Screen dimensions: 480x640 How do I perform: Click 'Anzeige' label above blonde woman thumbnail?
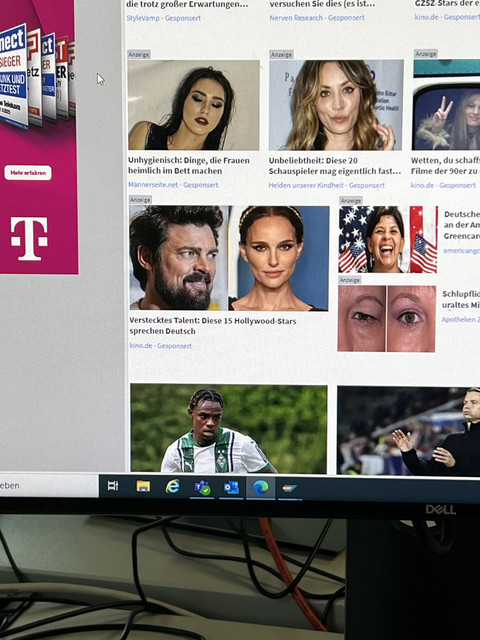click(x=281, y=54)
